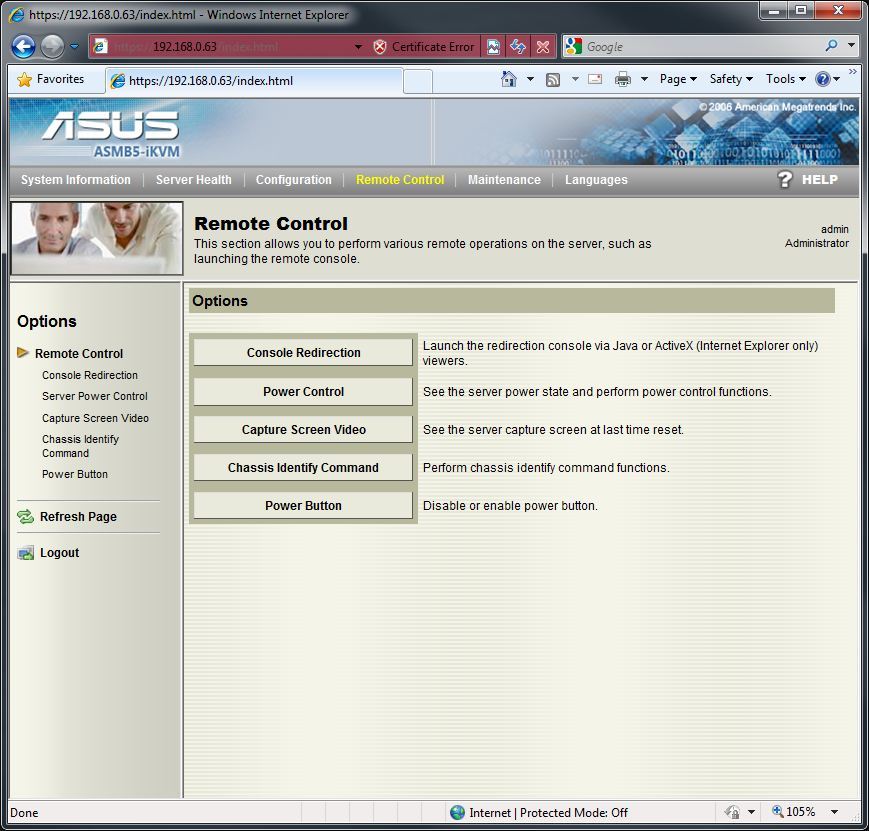The image size is (869, 831).
Task: Open the Configuration menu item
Action: (x=293, y=180)
